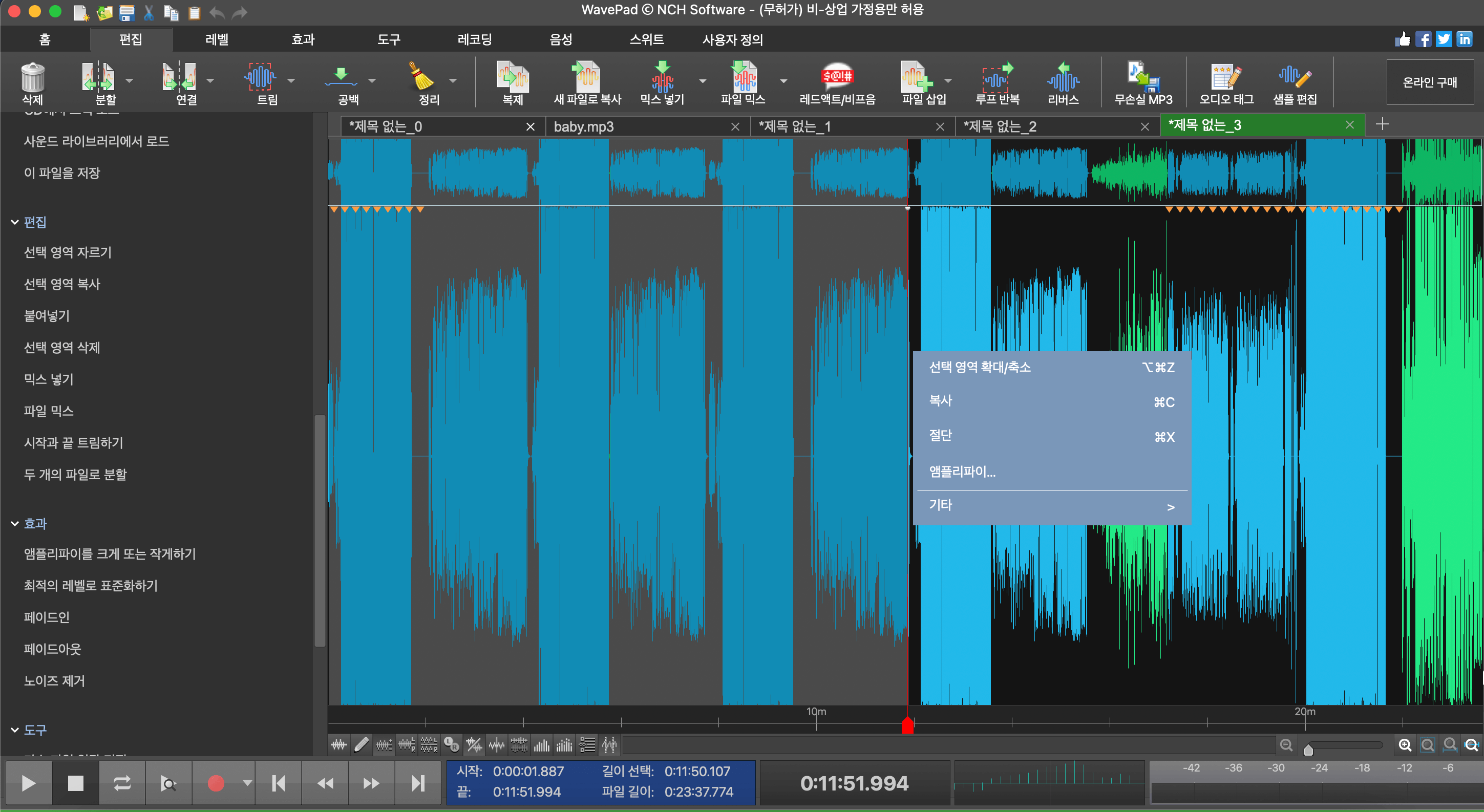Open 오디오 태그 editor icon
This screenshot has height=812, width=1484.
(1226, 78)
